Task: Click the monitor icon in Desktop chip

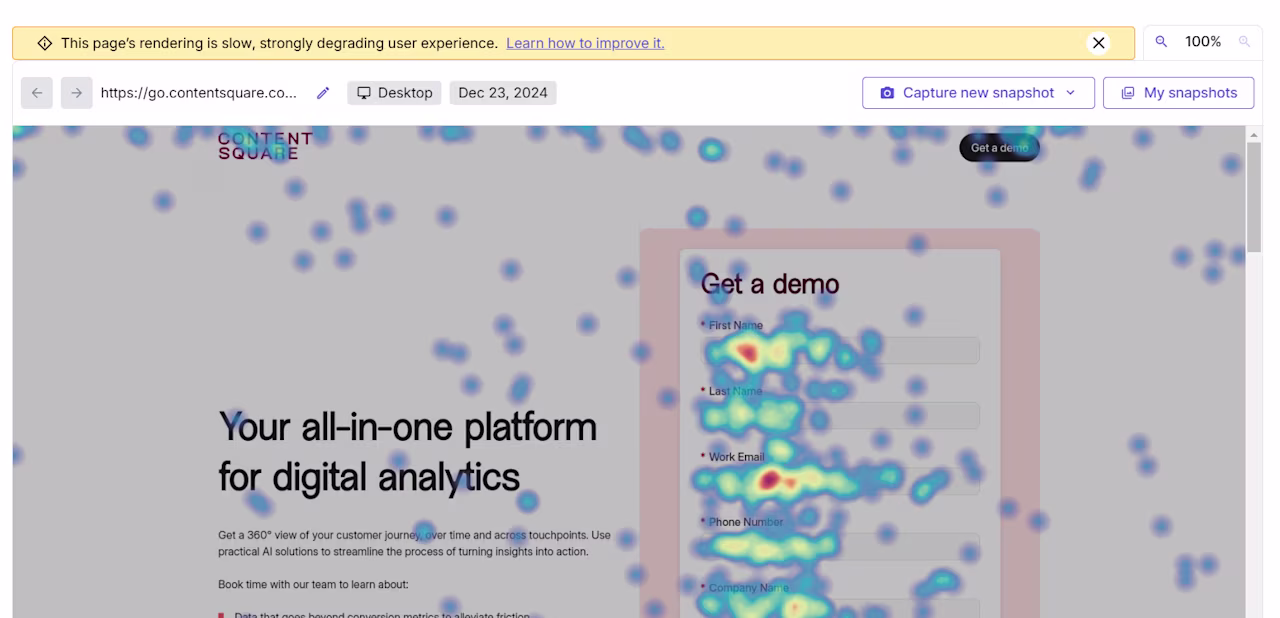Action: (364, 93)
